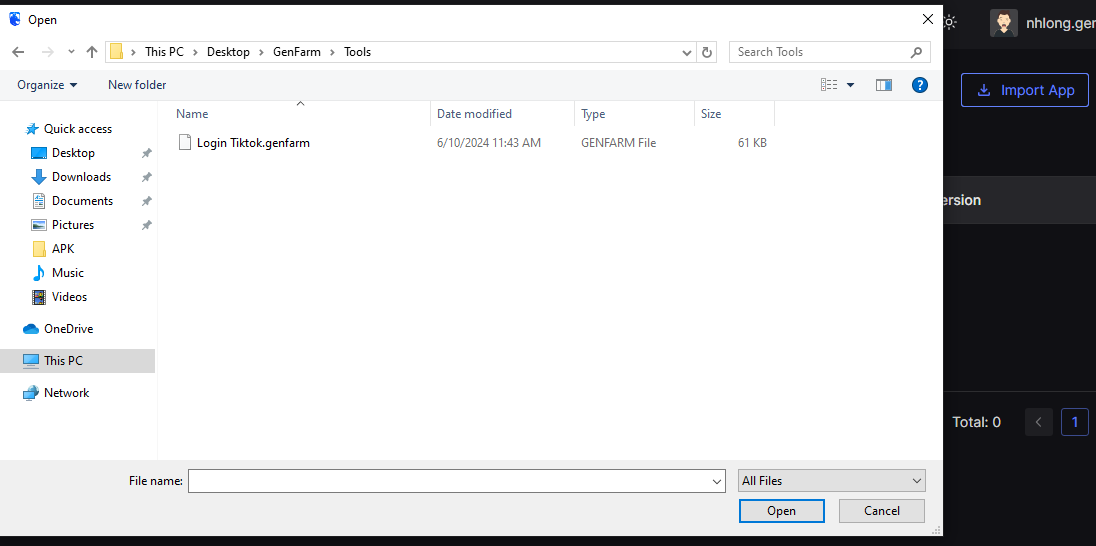Viewport: 1096px width, 546px height.
Task: Click the search magnifier icon
Action: point(916,52)
